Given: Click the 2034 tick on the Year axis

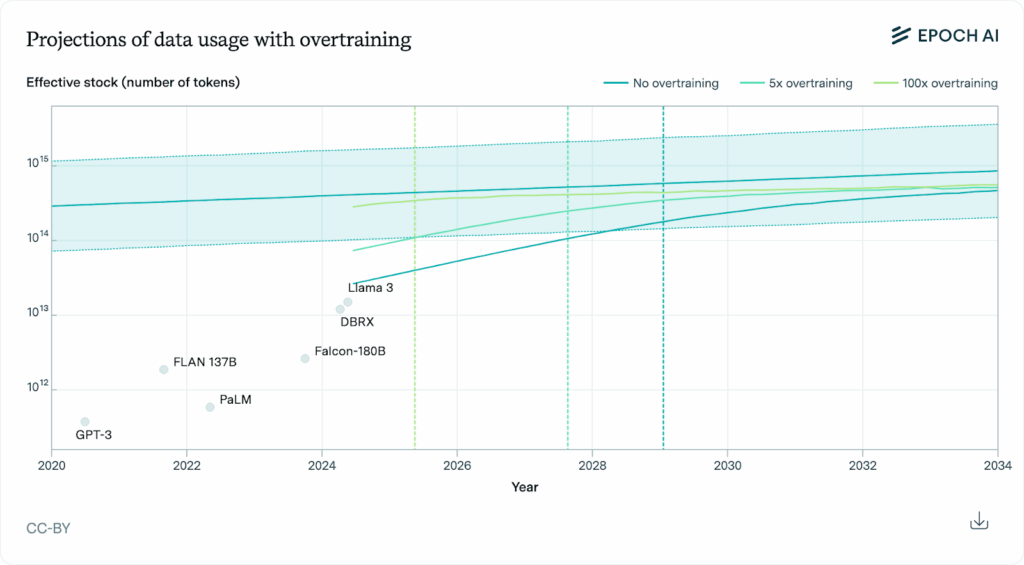Looking at the screenshot, I should click(996, 466).
